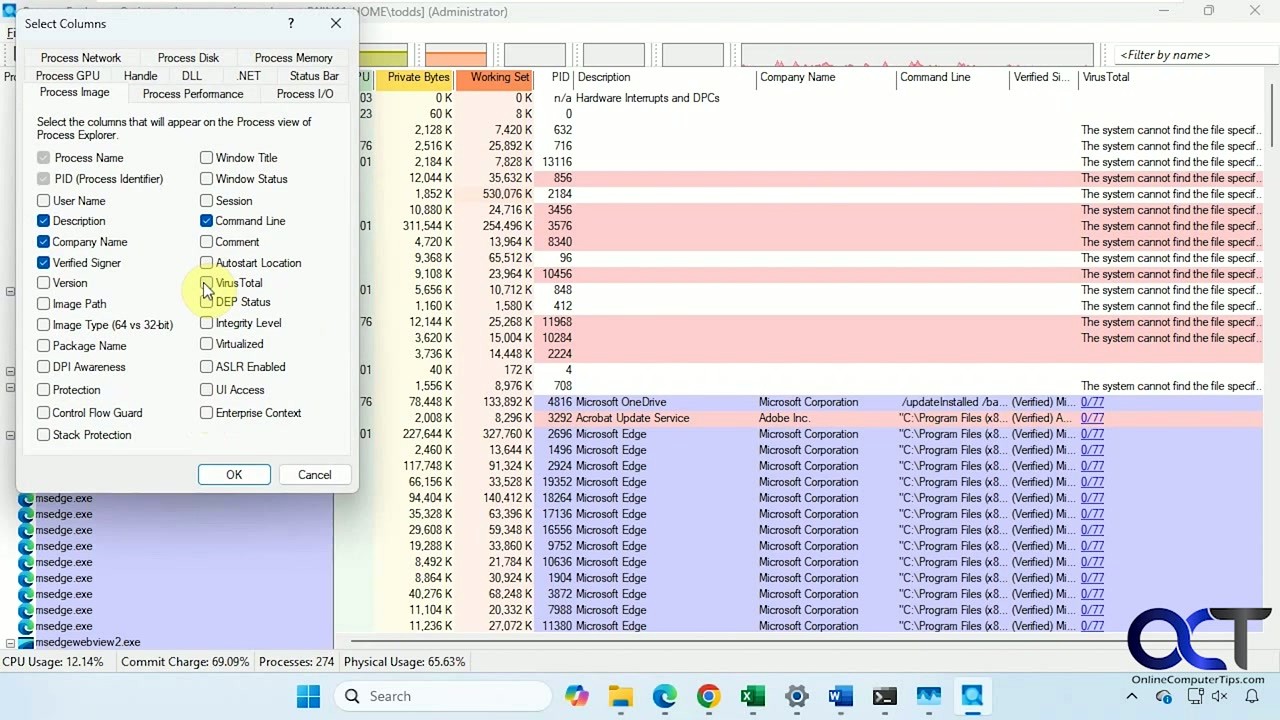
Task: Enable the VirusTotal column checkbox
Action: [206, 283]
